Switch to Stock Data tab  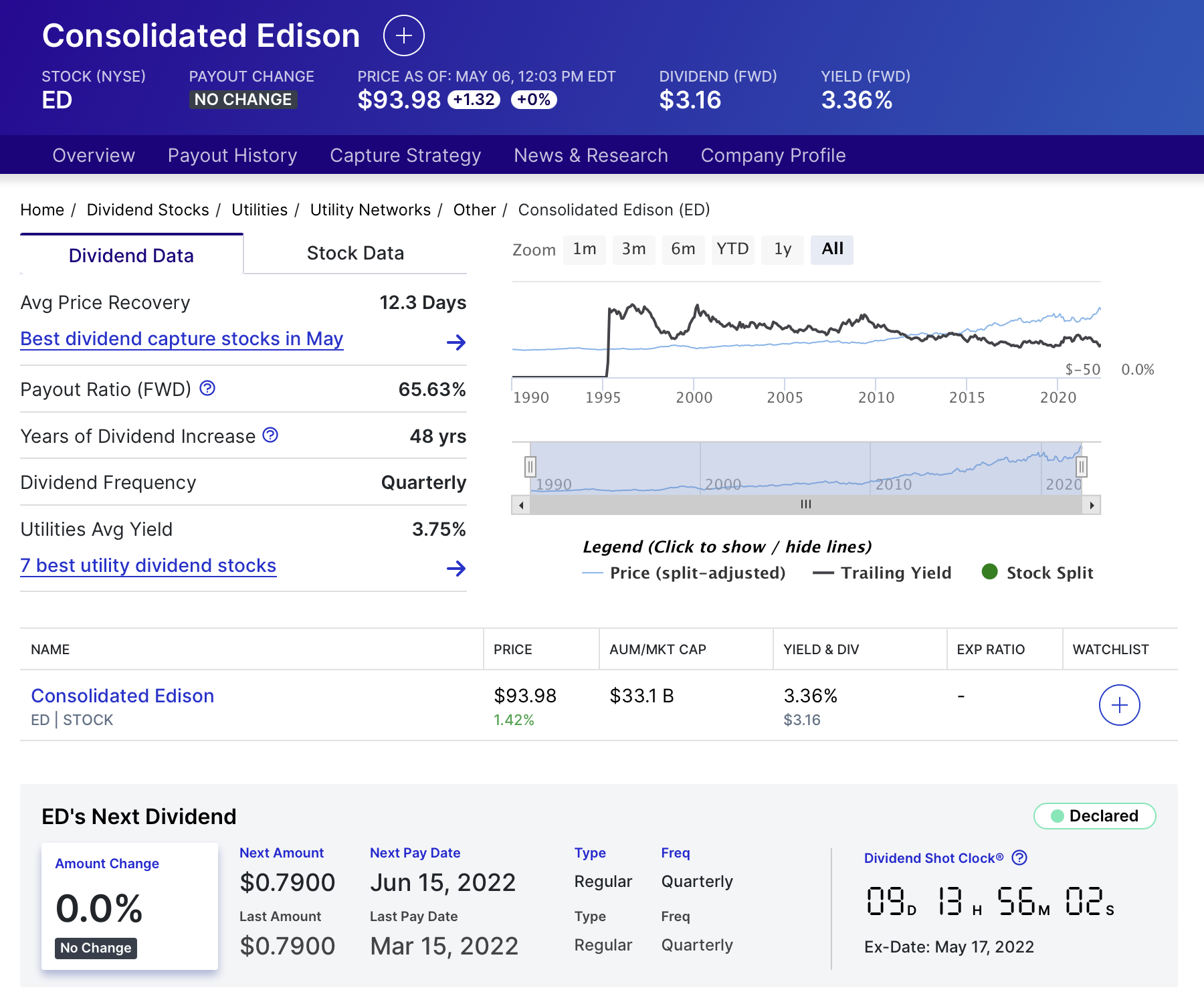tap(355, 253)
